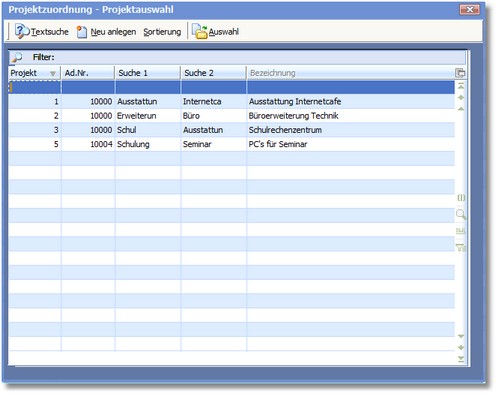Click the Neu anlegen document icon

82,32
